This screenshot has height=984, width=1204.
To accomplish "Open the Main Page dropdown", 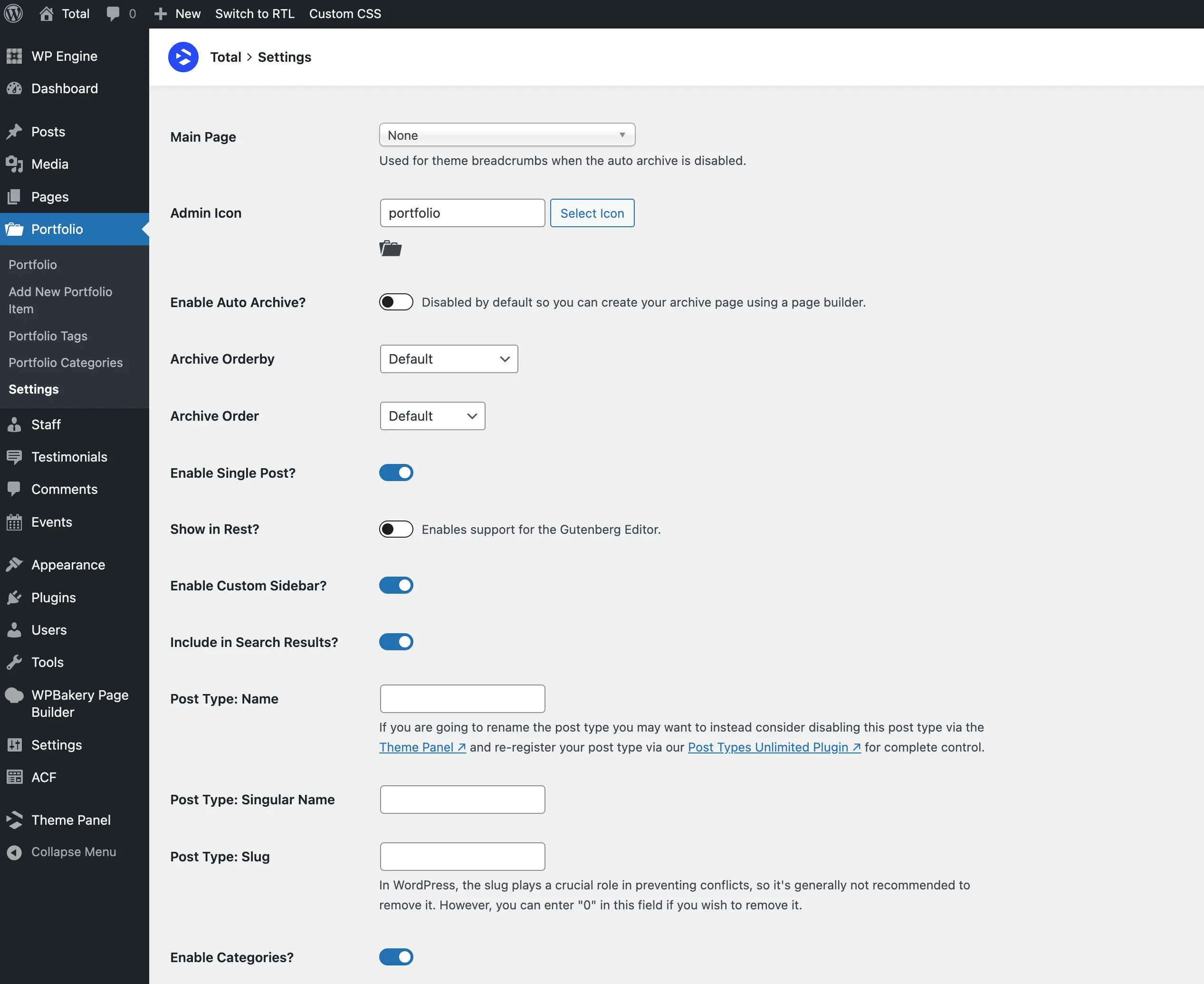I will click(x=507, y=135).
